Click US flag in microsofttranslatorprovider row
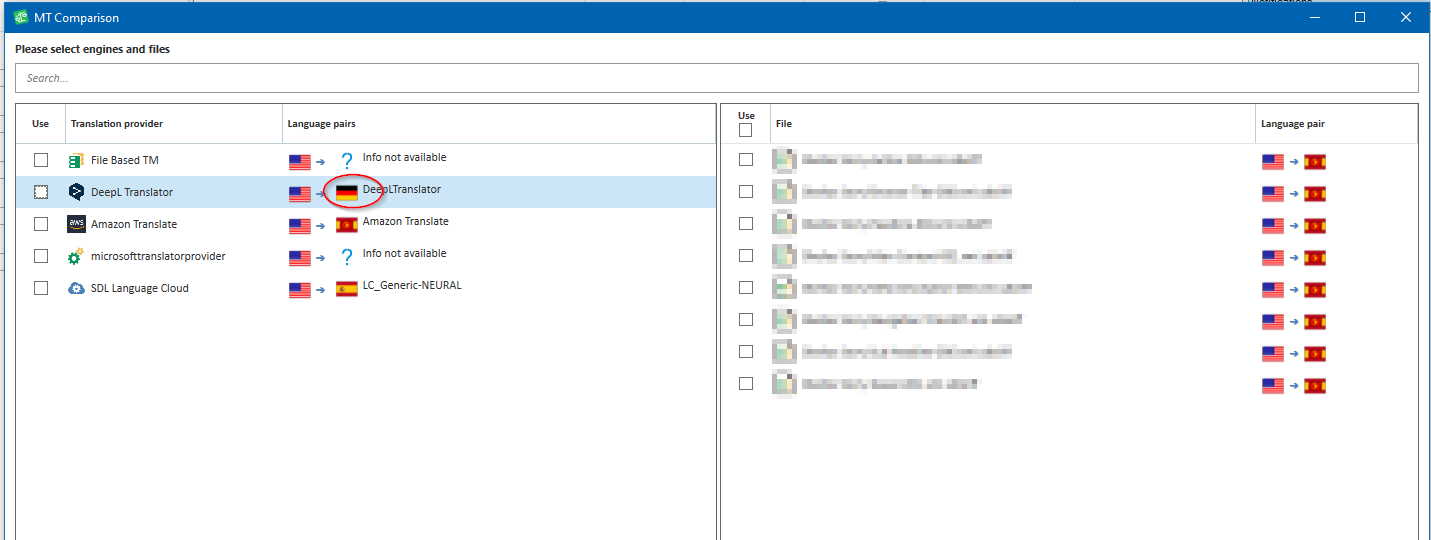Image resolution: width=1431 pixels, height=540 pixels. tap(300, 258)
